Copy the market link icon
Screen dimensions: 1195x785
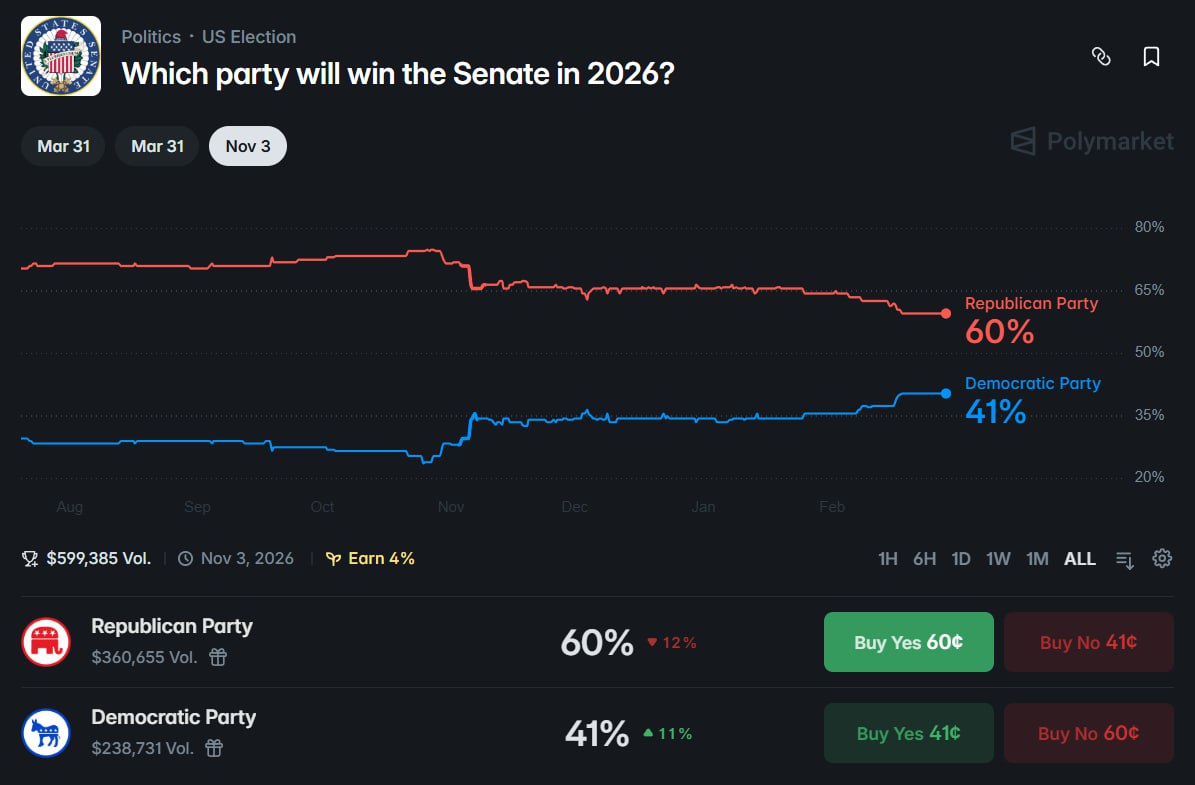1101,57
